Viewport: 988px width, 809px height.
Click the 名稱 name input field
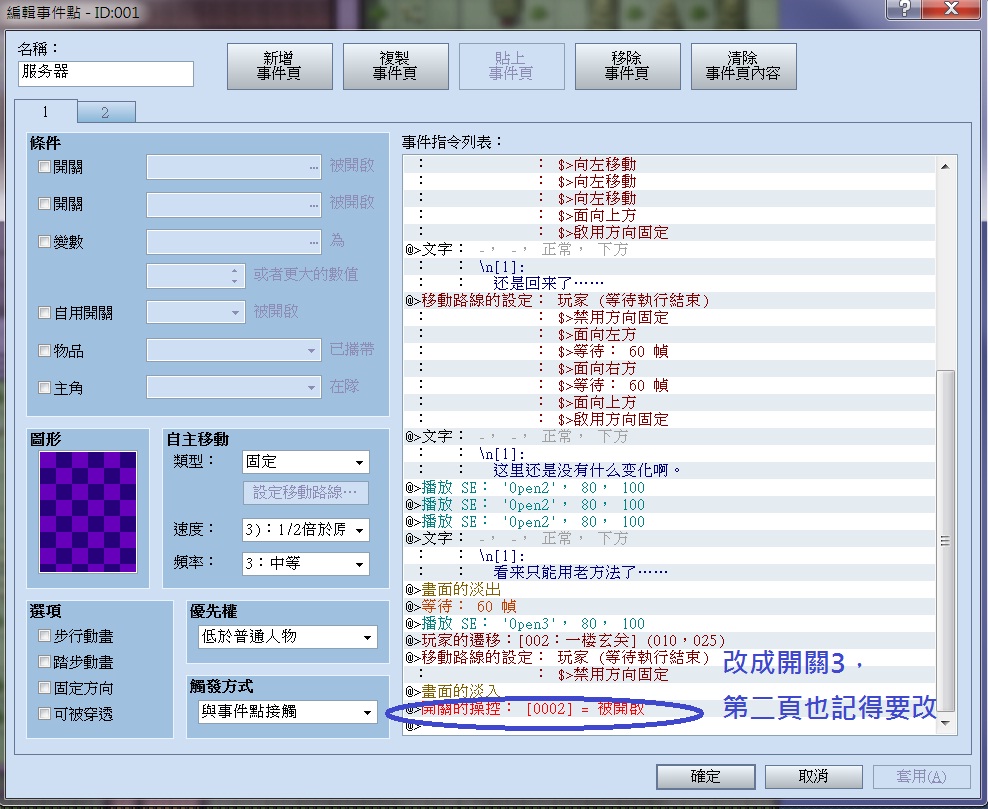[x=106, y=74]
